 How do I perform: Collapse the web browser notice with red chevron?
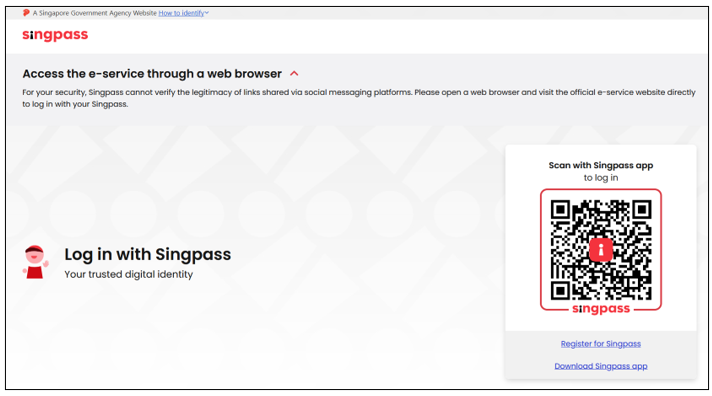coord(294,74)
